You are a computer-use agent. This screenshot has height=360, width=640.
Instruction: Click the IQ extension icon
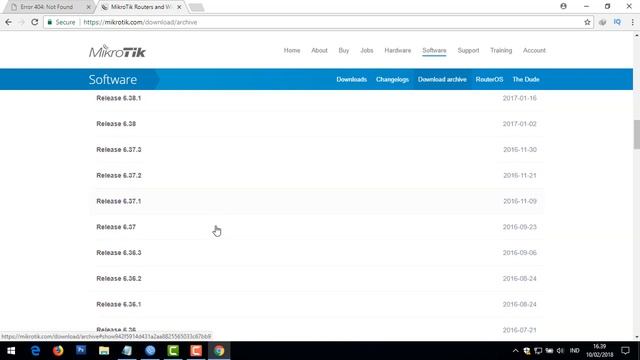(617, 22)
